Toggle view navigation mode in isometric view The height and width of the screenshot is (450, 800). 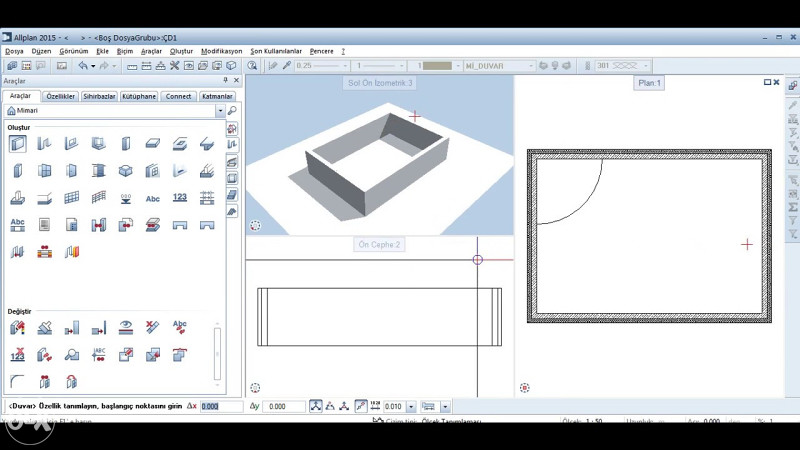point(255,225)
